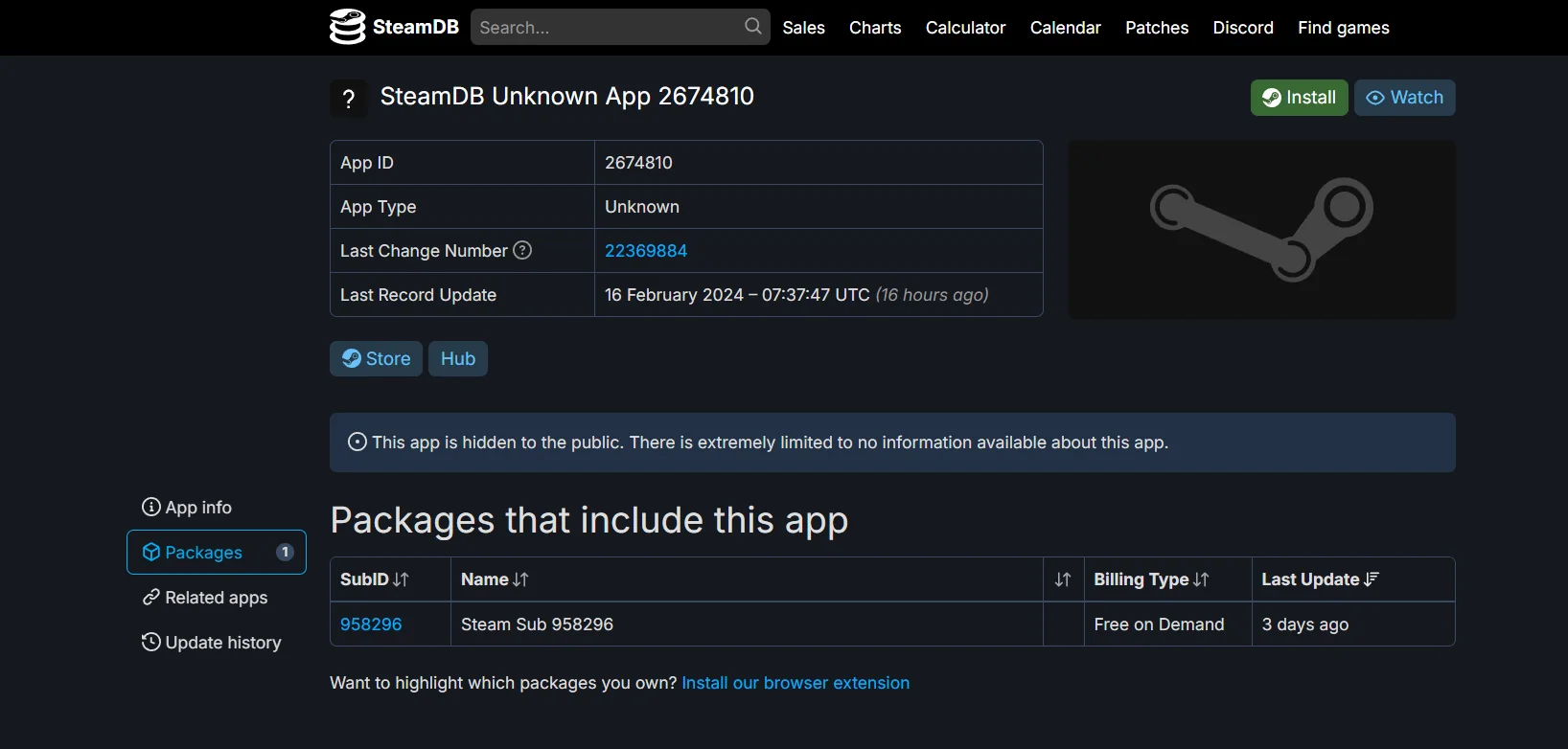Open the Hub link button
Screen dimensions: 1568x749
point(458,358)
